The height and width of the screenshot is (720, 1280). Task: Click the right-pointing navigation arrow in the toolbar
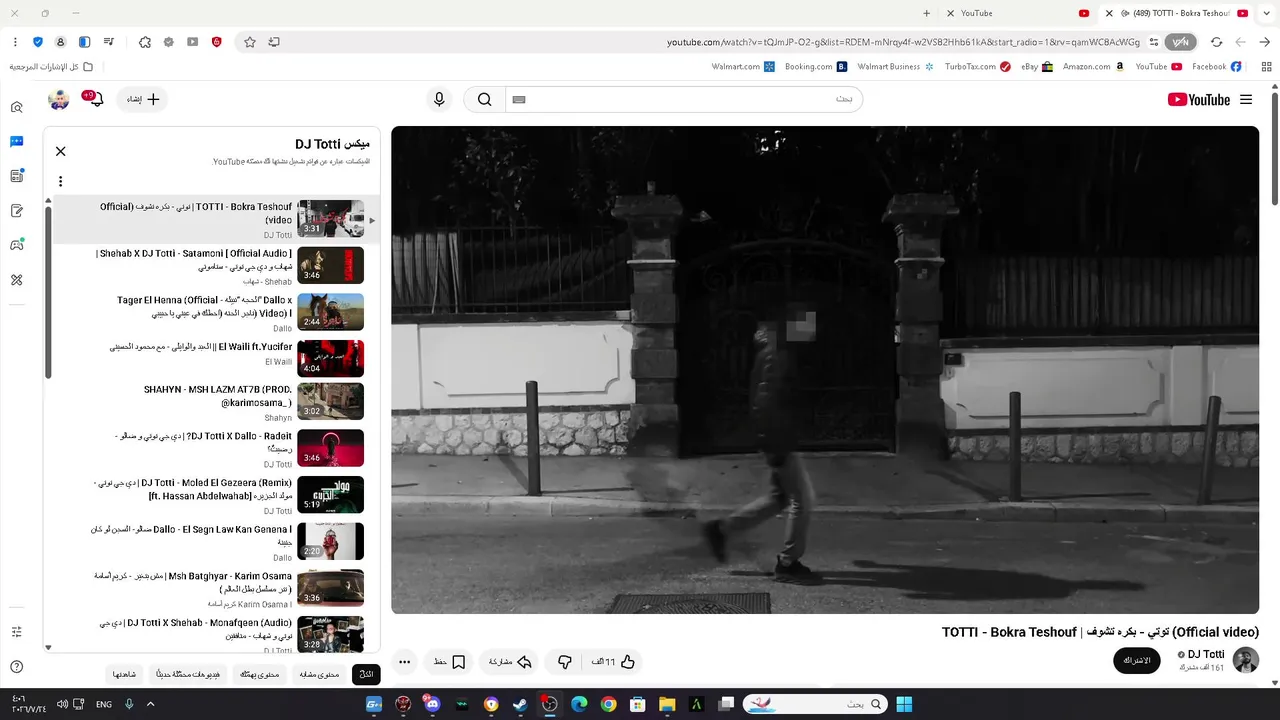click(x=1264, y=42)
